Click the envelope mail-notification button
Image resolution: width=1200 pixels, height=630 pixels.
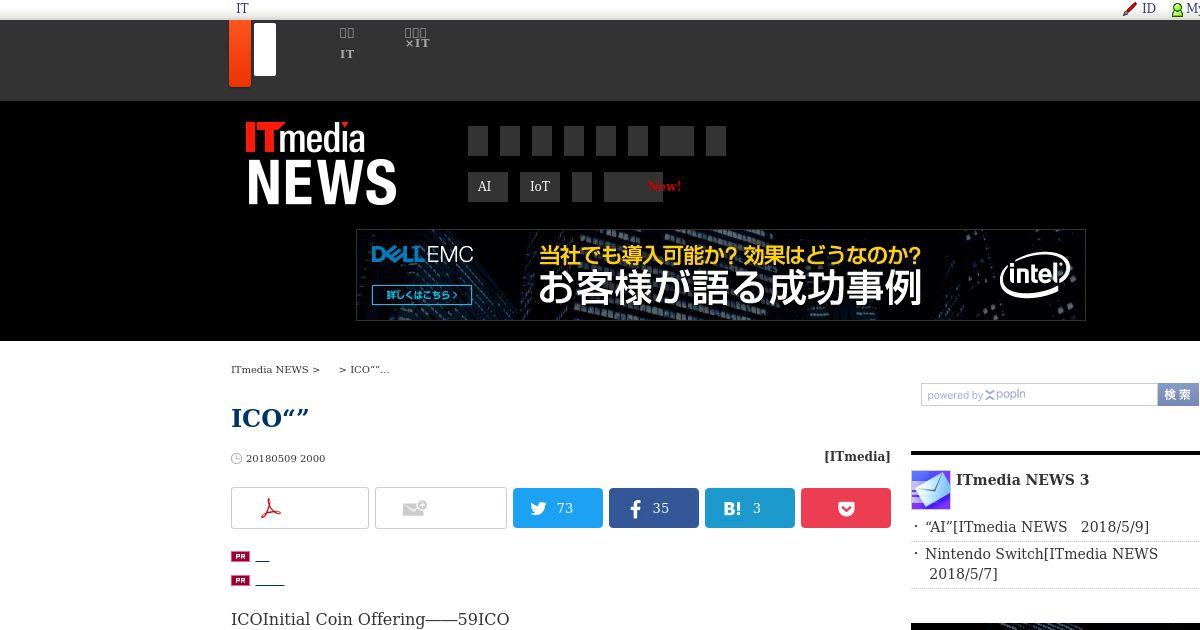[441, 508]
